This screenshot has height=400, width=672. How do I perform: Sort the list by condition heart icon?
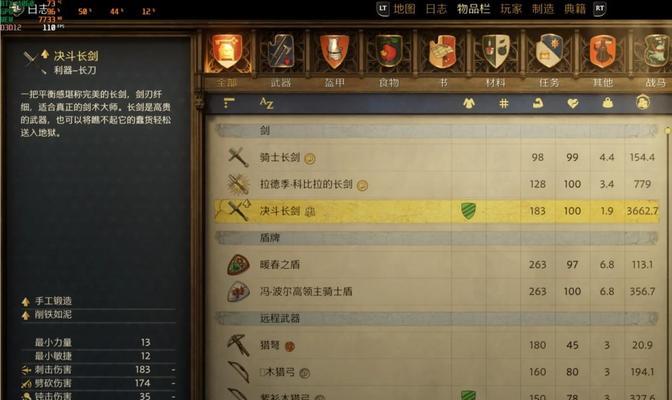pyautogui.click(x=573, y=103)
